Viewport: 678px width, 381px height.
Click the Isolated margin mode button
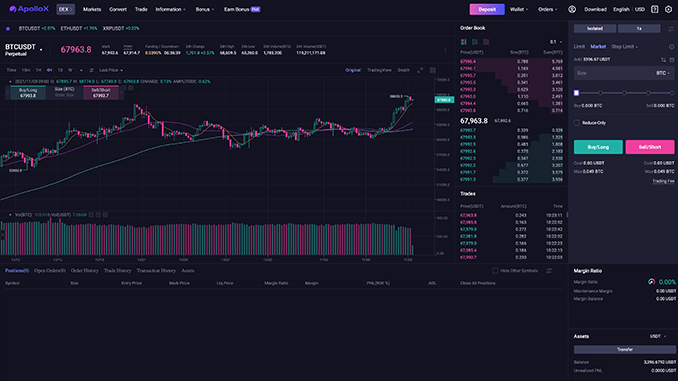click(595, 29)
